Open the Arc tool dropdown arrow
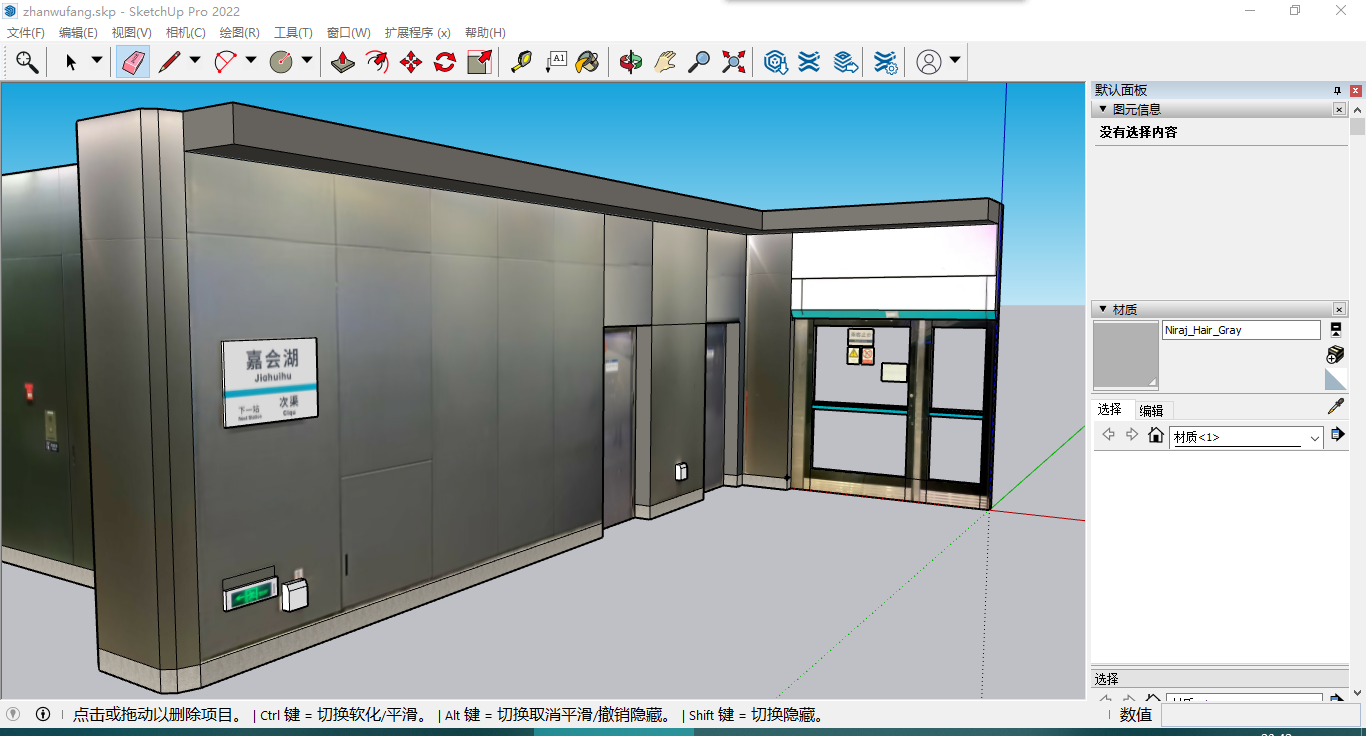 251,60
